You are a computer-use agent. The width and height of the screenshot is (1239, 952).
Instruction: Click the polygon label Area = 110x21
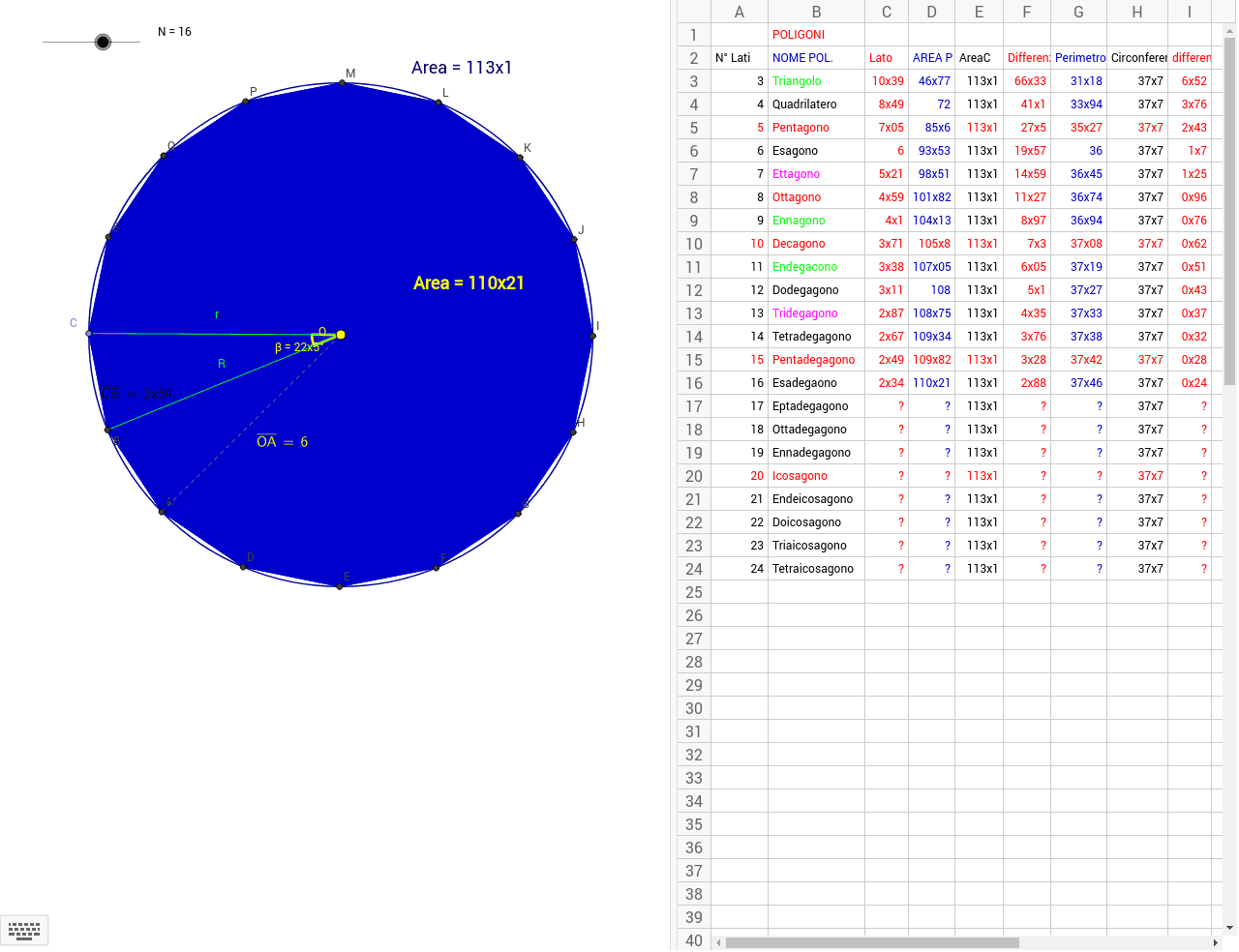468,283
